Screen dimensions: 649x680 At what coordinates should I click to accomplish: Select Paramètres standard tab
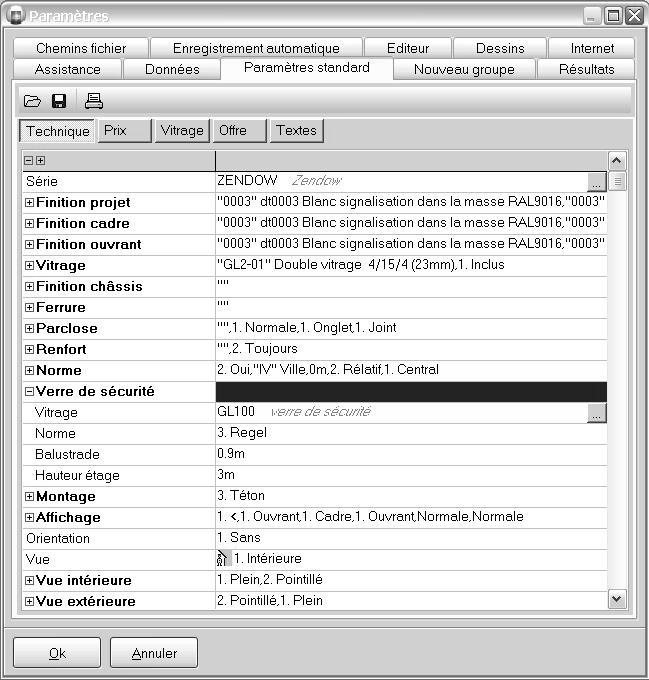pyautogui.click(x=307, y=68)
